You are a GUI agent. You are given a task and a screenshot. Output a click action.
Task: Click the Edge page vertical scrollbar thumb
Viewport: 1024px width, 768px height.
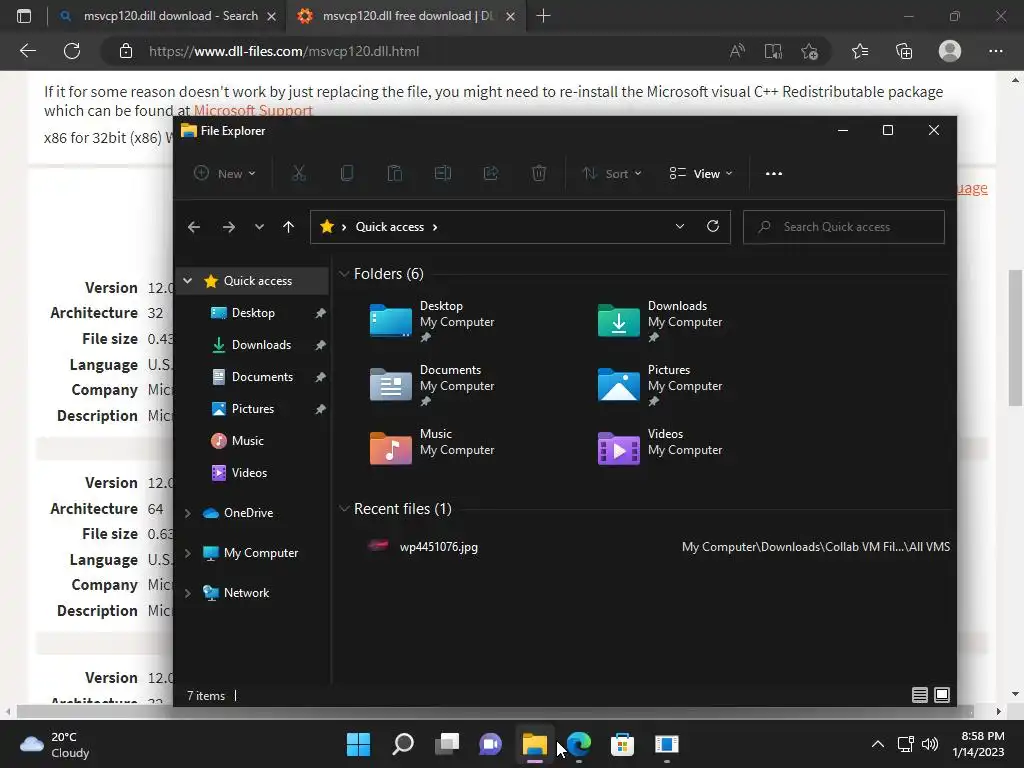1015,338
